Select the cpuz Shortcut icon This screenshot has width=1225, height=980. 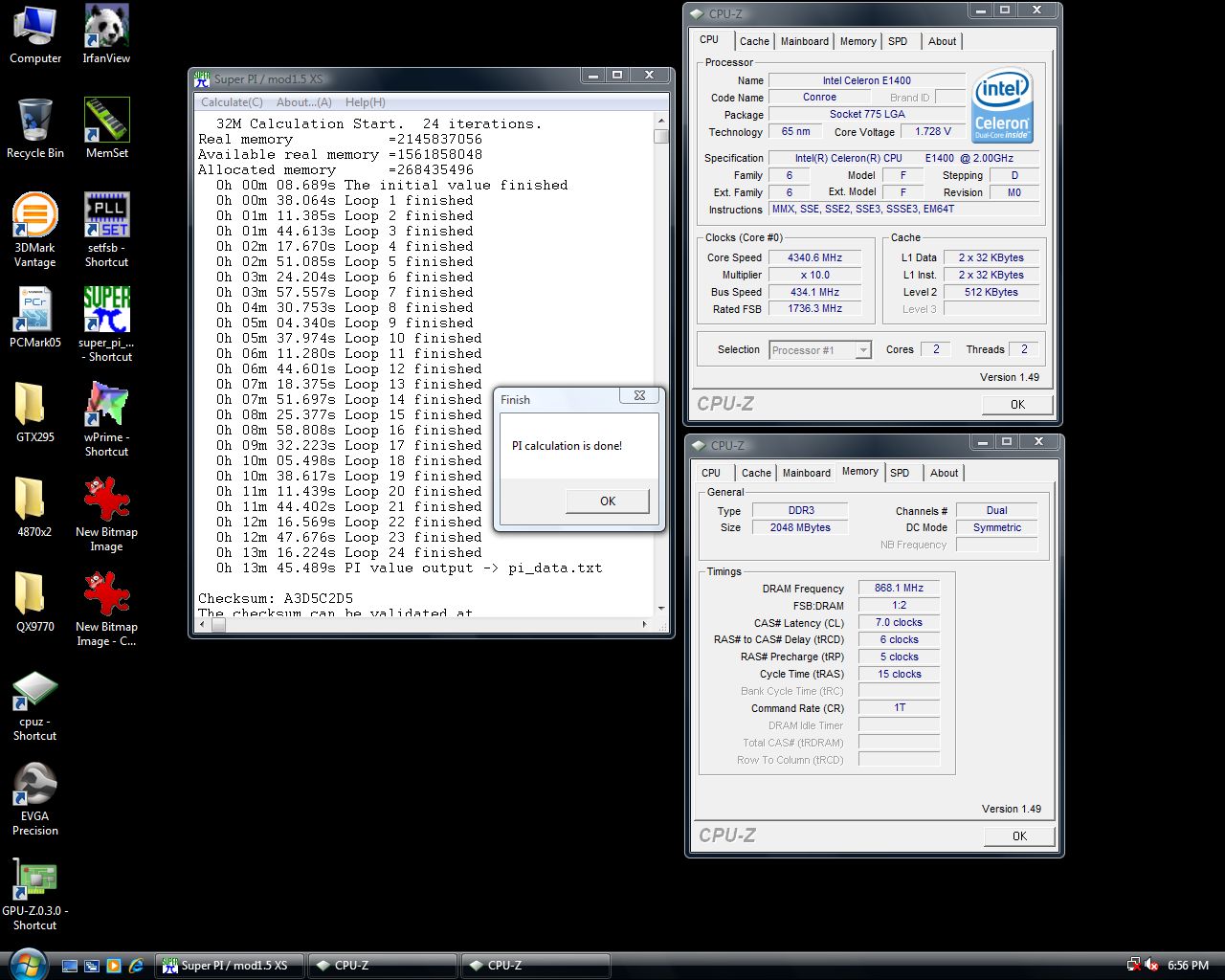[35, 706]
